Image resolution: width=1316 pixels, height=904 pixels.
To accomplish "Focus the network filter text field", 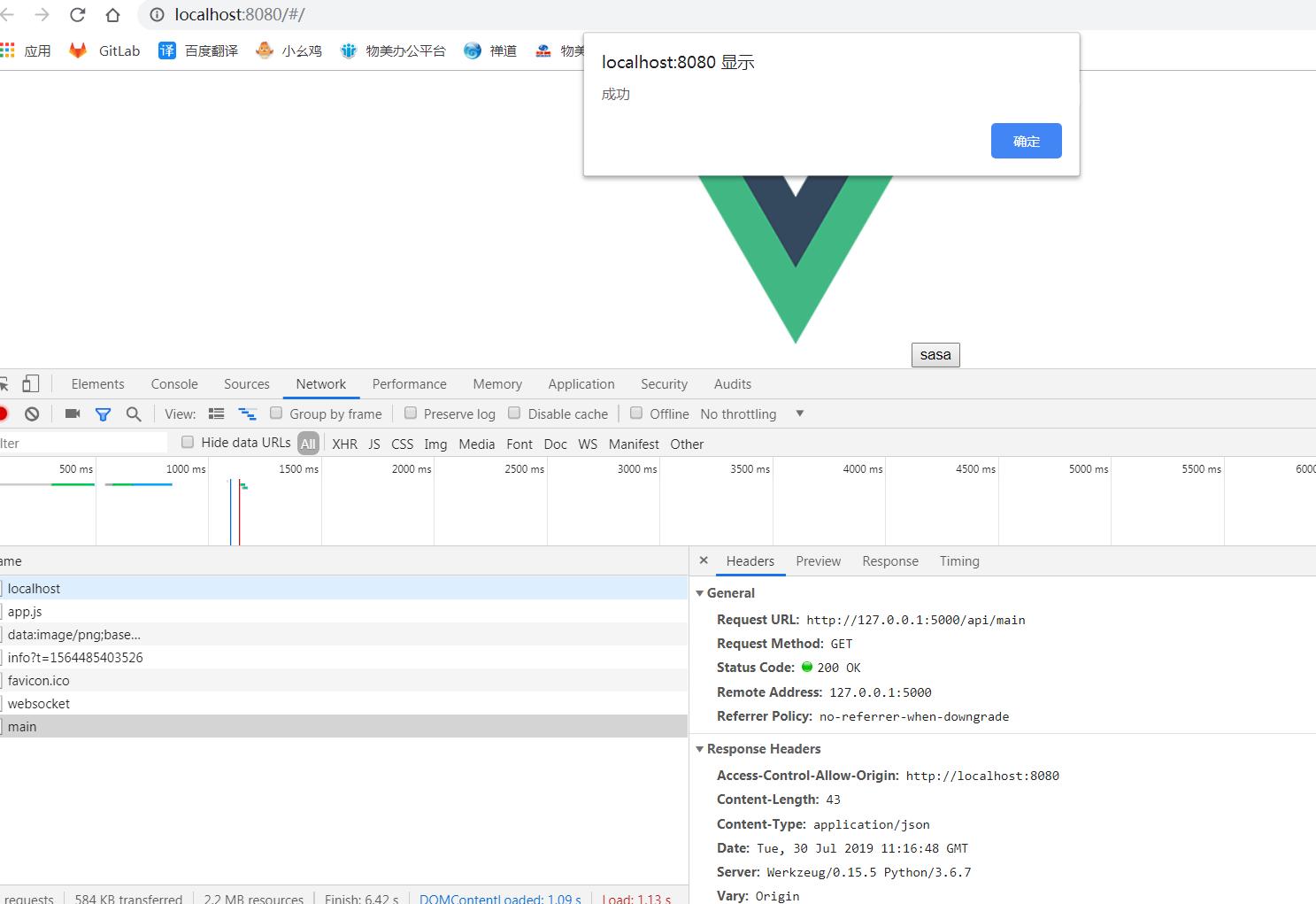I will tap(83, 443).
